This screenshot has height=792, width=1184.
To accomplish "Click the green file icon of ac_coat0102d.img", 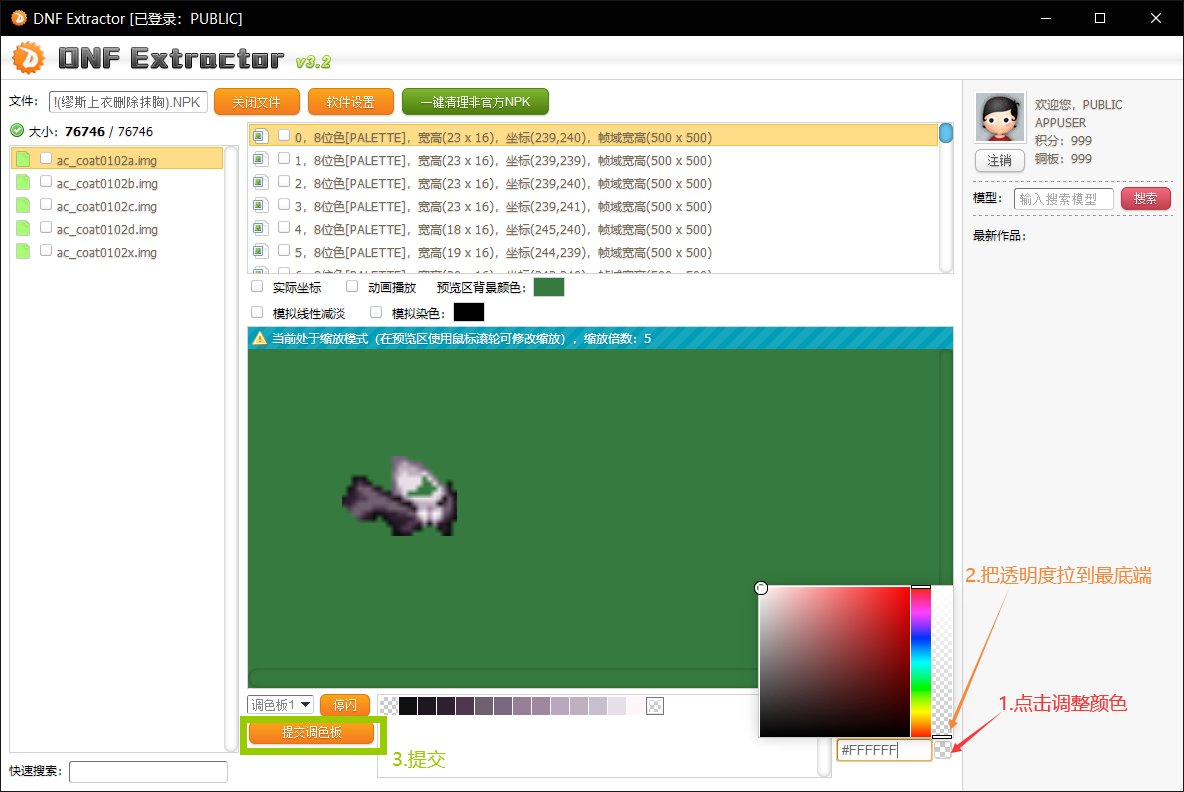I will click(x=23, y=228).
